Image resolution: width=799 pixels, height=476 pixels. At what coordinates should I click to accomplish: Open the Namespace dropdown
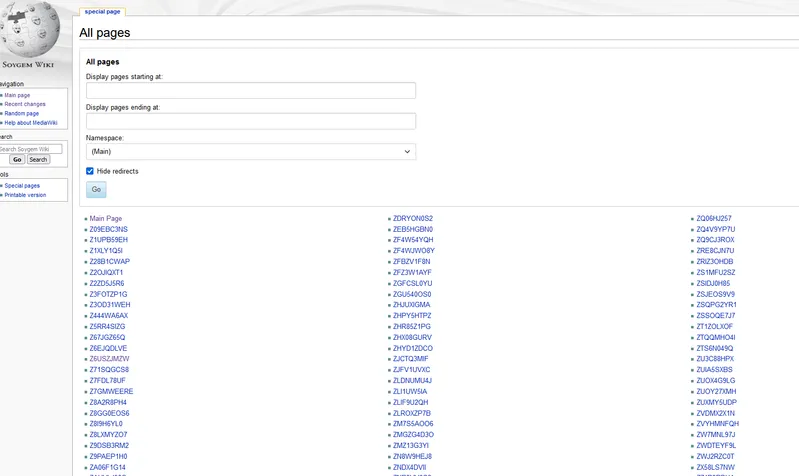[x=250, y=152]
